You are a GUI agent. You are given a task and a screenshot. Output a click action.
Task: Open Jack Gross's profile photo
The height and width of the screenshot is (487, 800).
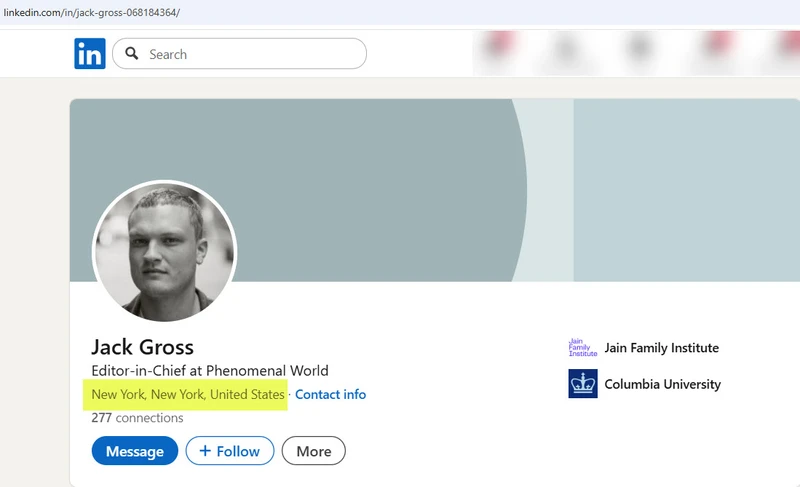[x=164, y=252]
